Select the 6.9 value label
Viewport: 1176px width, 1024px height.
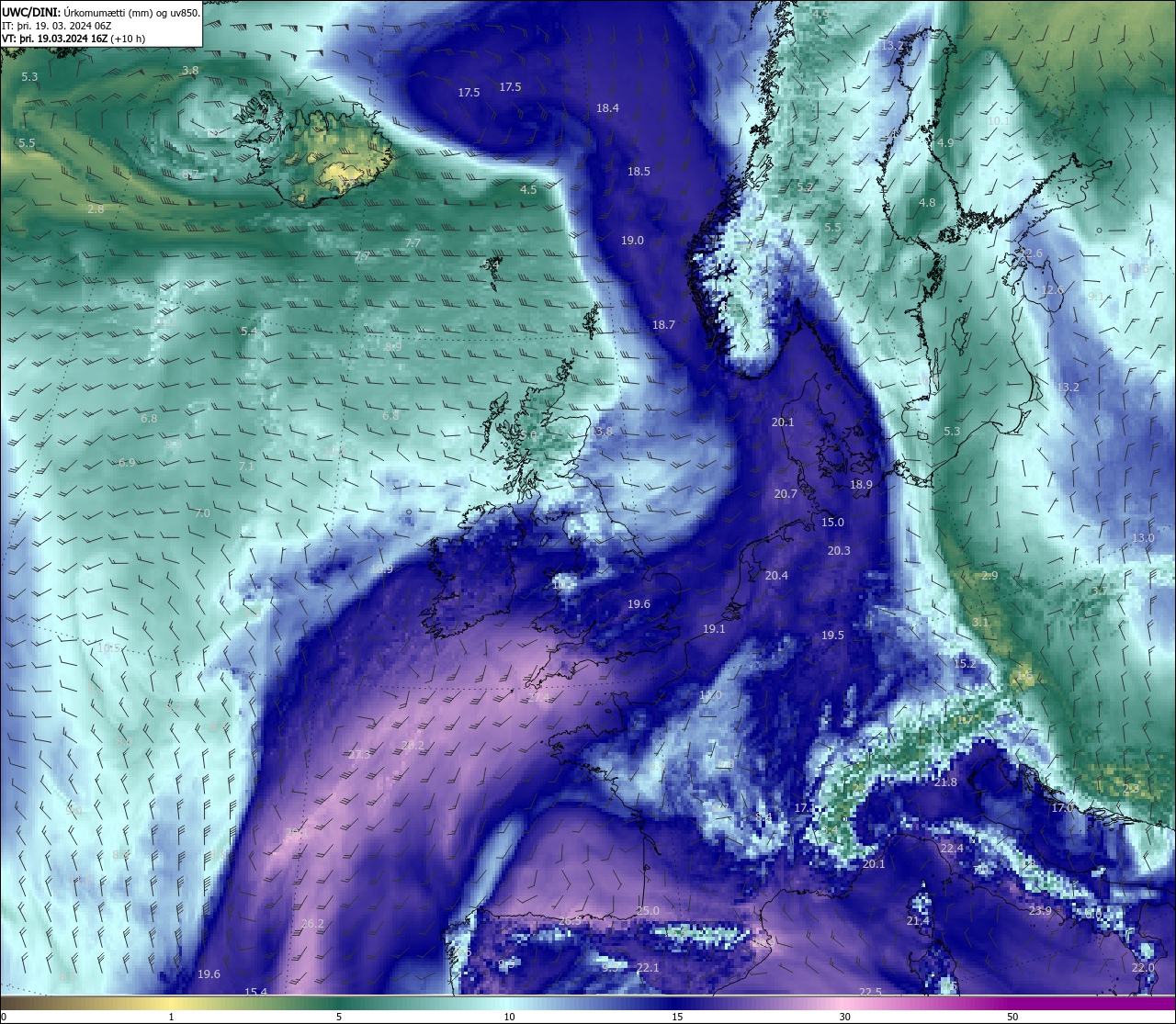click(127, 462)
